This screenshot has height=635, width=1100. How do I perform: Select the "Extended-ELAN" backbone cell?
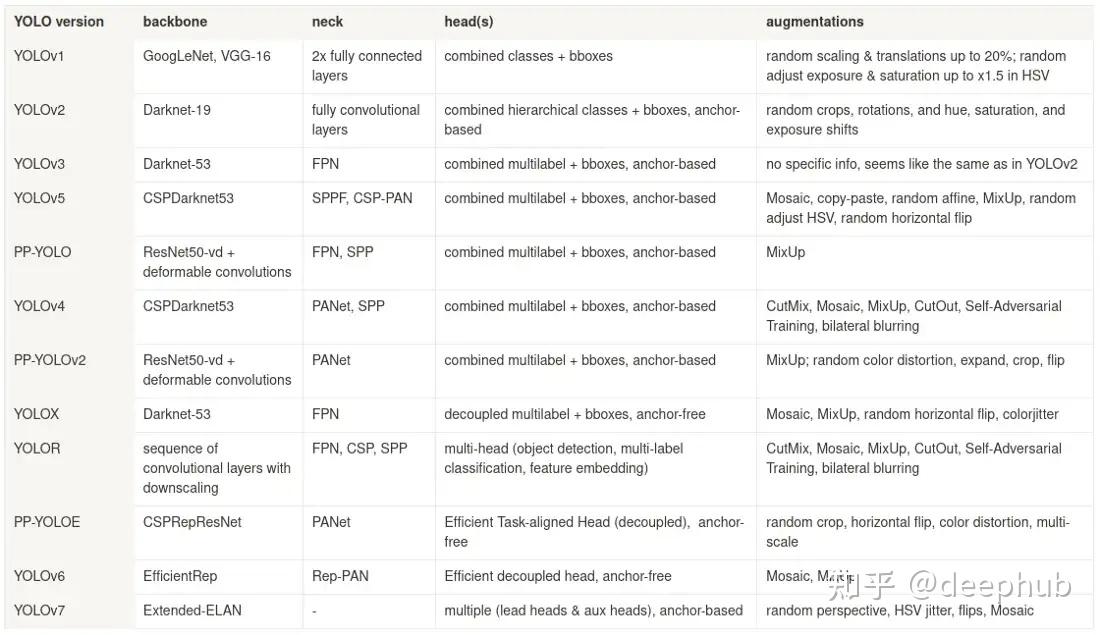coord(192,610)
